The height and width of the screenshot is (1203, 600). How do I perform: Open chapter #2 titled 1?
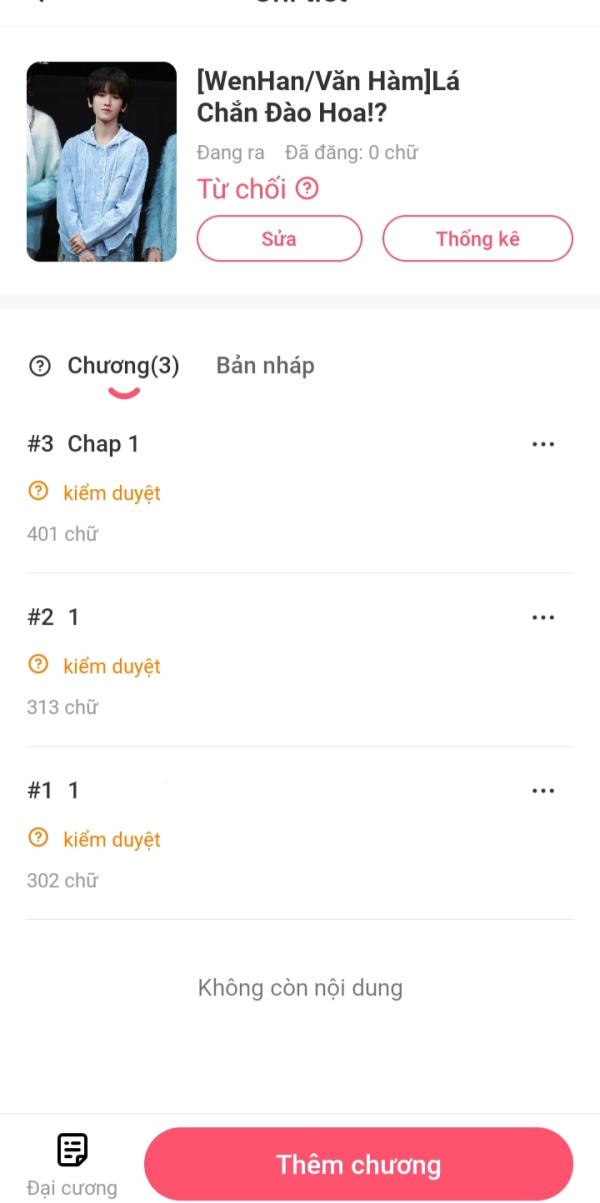click(x=73, y=617)
